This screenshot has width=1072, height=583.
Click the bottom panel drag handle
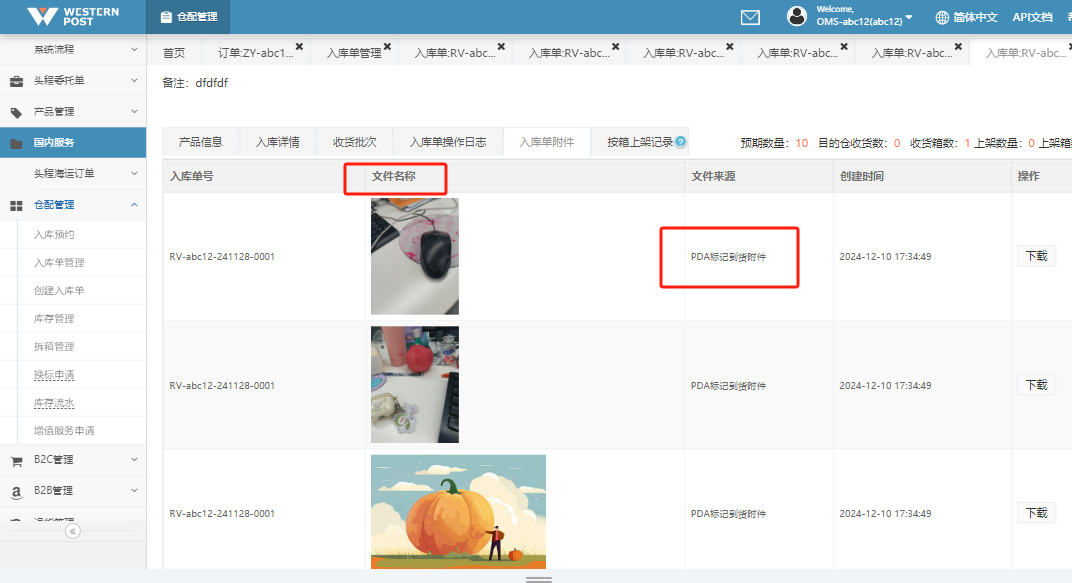point(539,579)
